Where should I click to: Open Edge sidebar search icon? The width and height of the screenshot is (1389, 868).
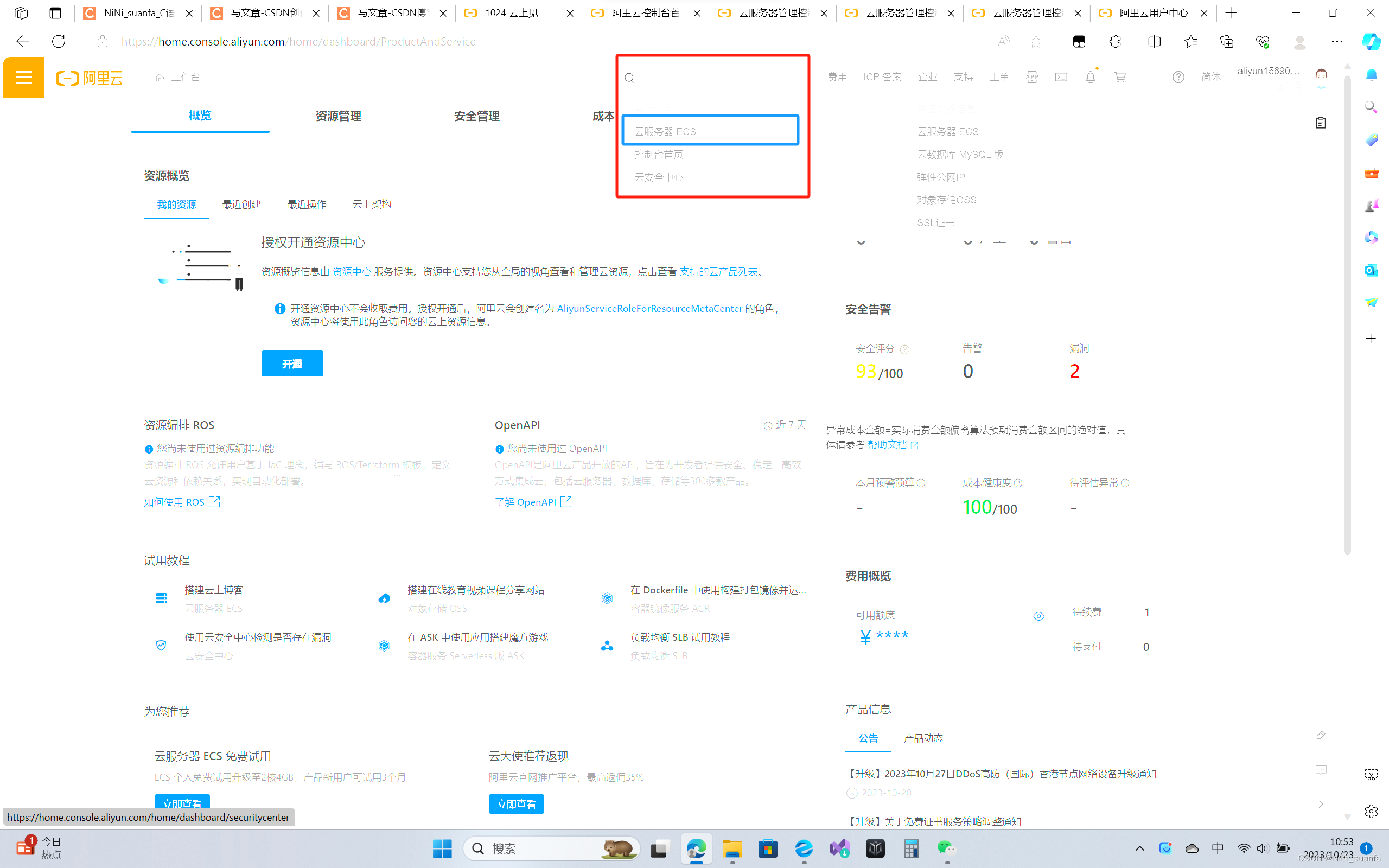point(1371,107)
